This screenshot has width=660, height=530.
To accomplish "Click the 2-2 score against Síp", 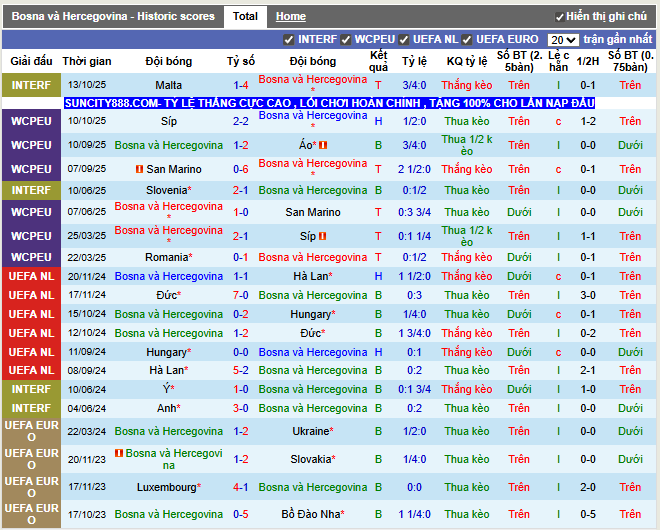I will (x=241, y=121).
